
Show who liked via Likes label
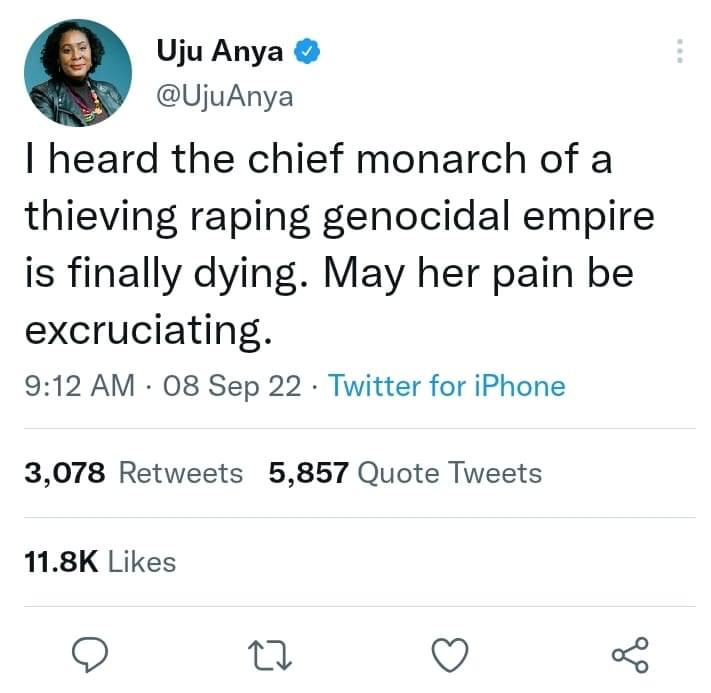coord(141,562)
